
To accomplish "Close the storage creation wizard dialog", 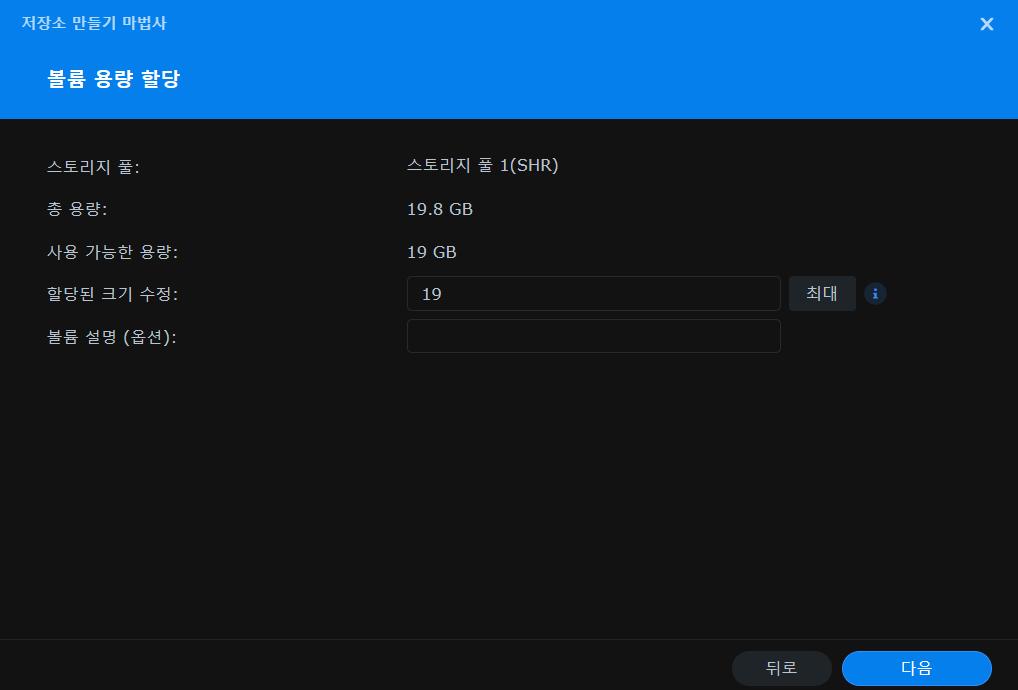I will point(986,24).
